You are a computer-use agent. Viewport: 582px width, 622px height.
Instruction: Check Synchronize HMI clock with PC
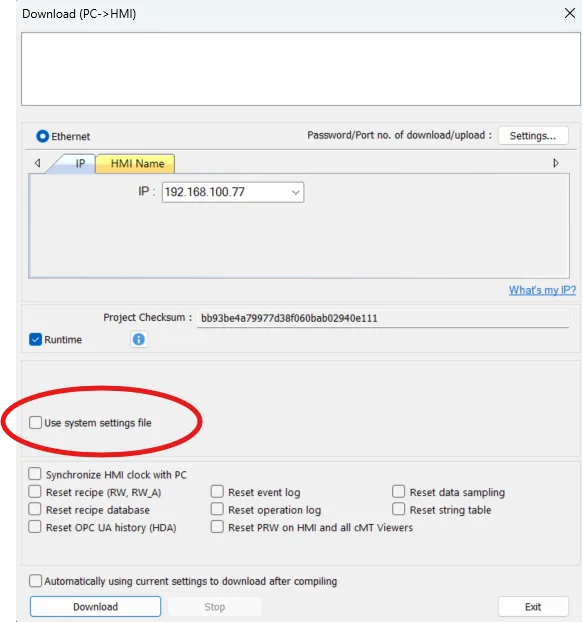pyautogui.click(x=35, y=474)
